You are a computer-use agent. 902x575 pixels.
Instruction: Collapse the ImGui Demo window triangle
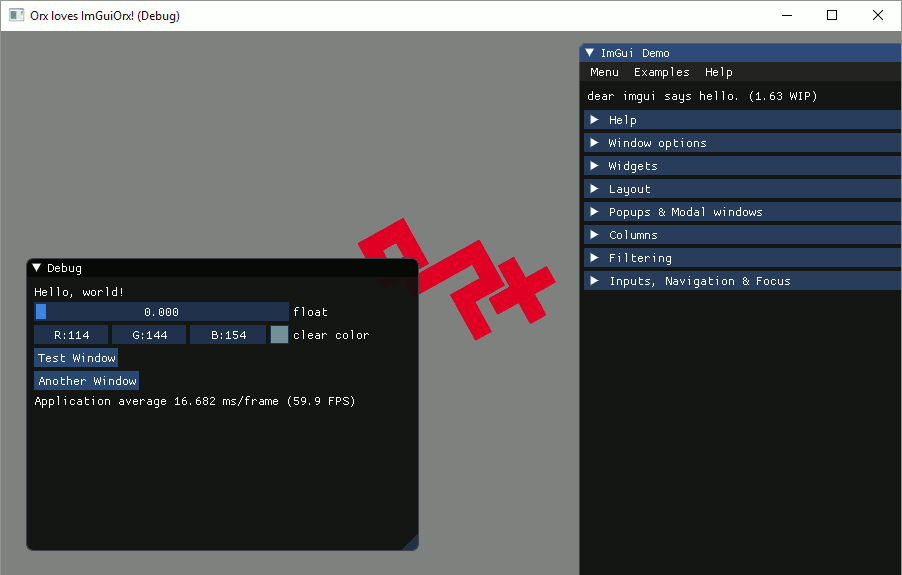[590, 53]
